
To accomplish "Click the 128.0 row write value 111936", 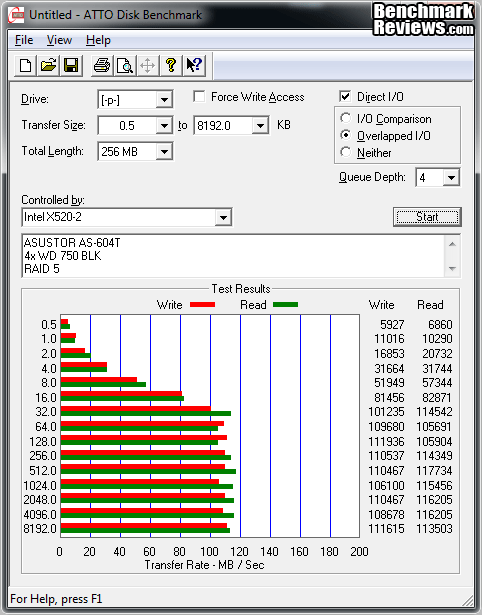I will click(x=386, y=442).
